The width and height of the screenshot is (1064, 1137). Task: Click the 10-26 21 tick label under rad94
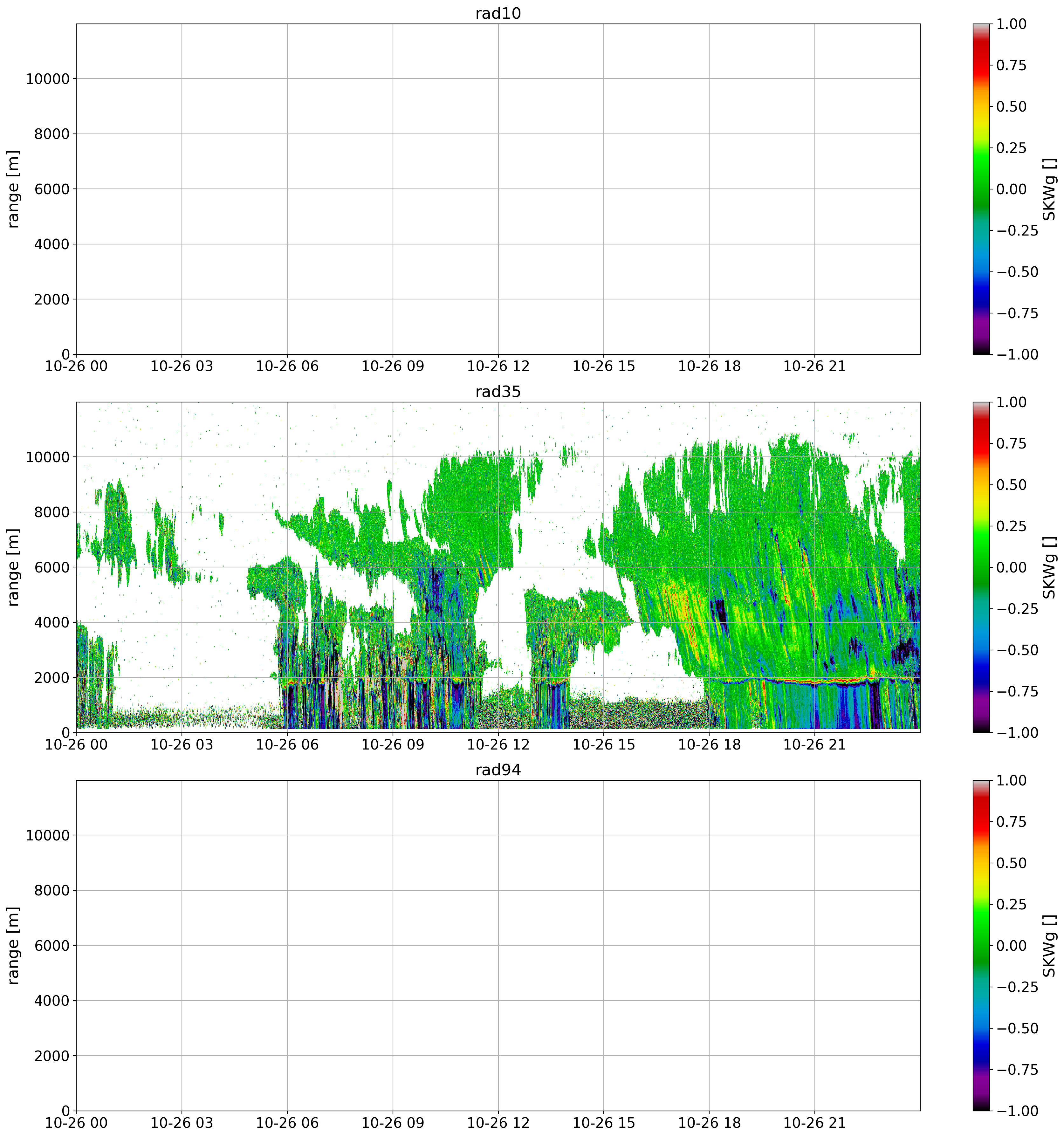pos(814,1123)
